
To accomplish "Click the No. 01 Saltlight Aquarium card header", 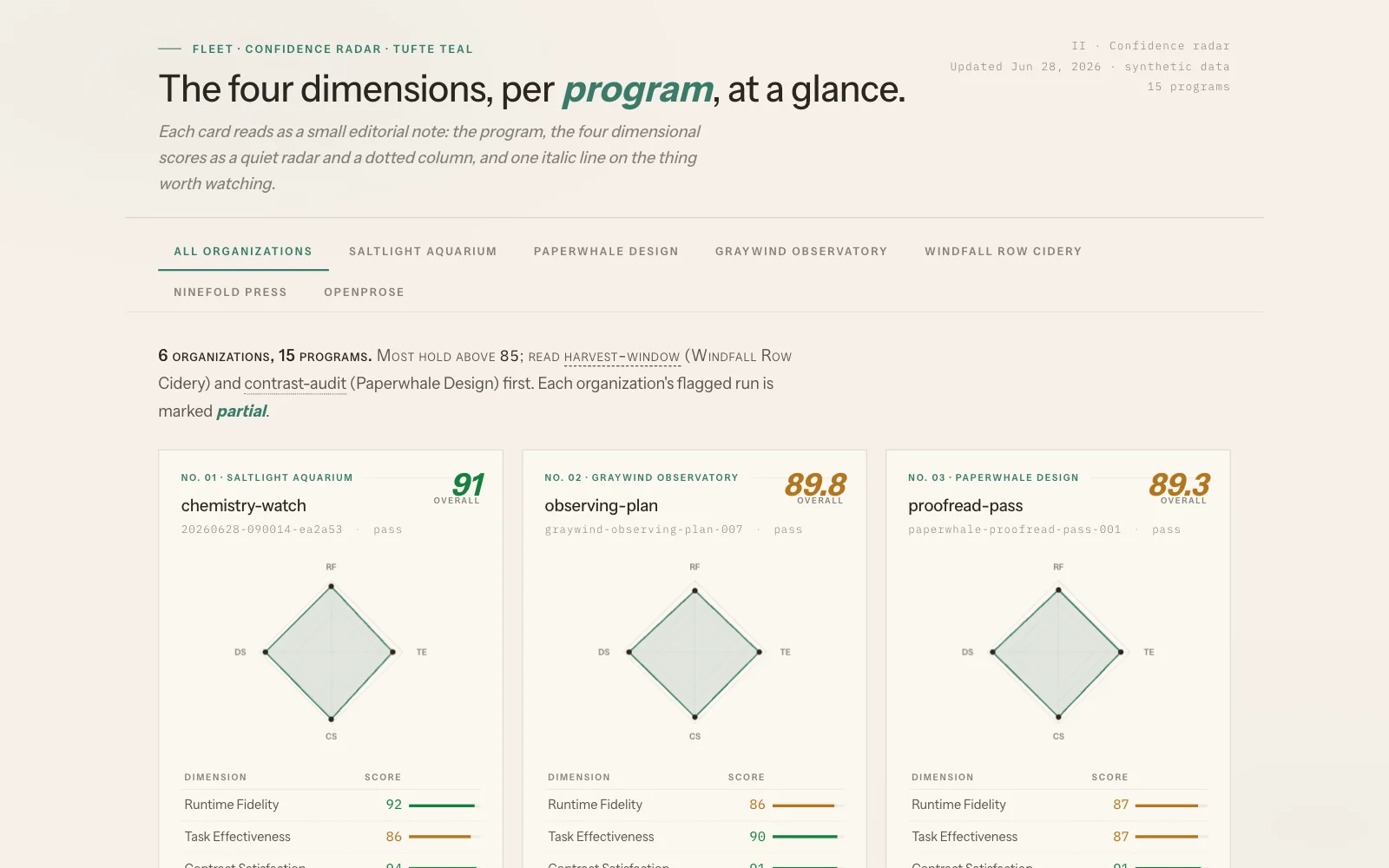I will click(x=267, y=477).
